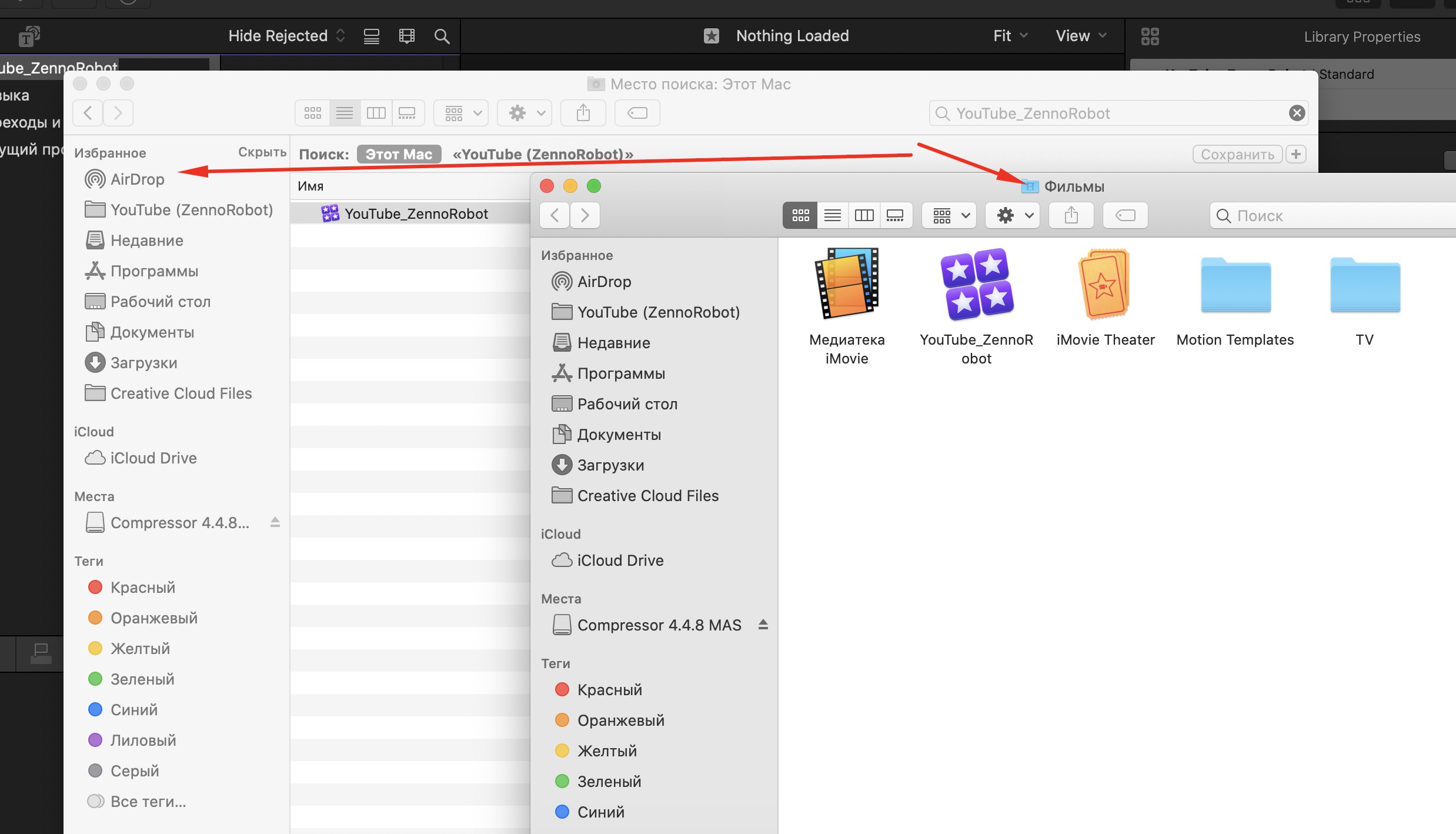The image size is (1456, 834).
Task: Select Зеленый tag in Фильмы sidebar
Action: pos(598,781)
